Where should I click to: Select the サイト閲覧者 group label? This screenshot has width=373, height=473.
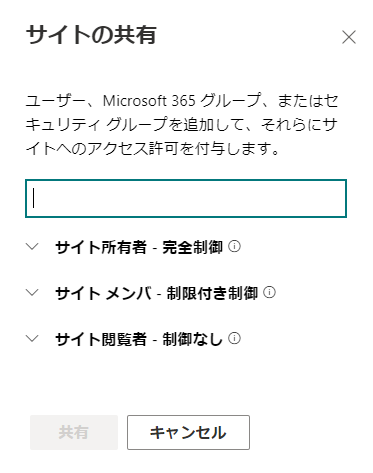[101, 339]
